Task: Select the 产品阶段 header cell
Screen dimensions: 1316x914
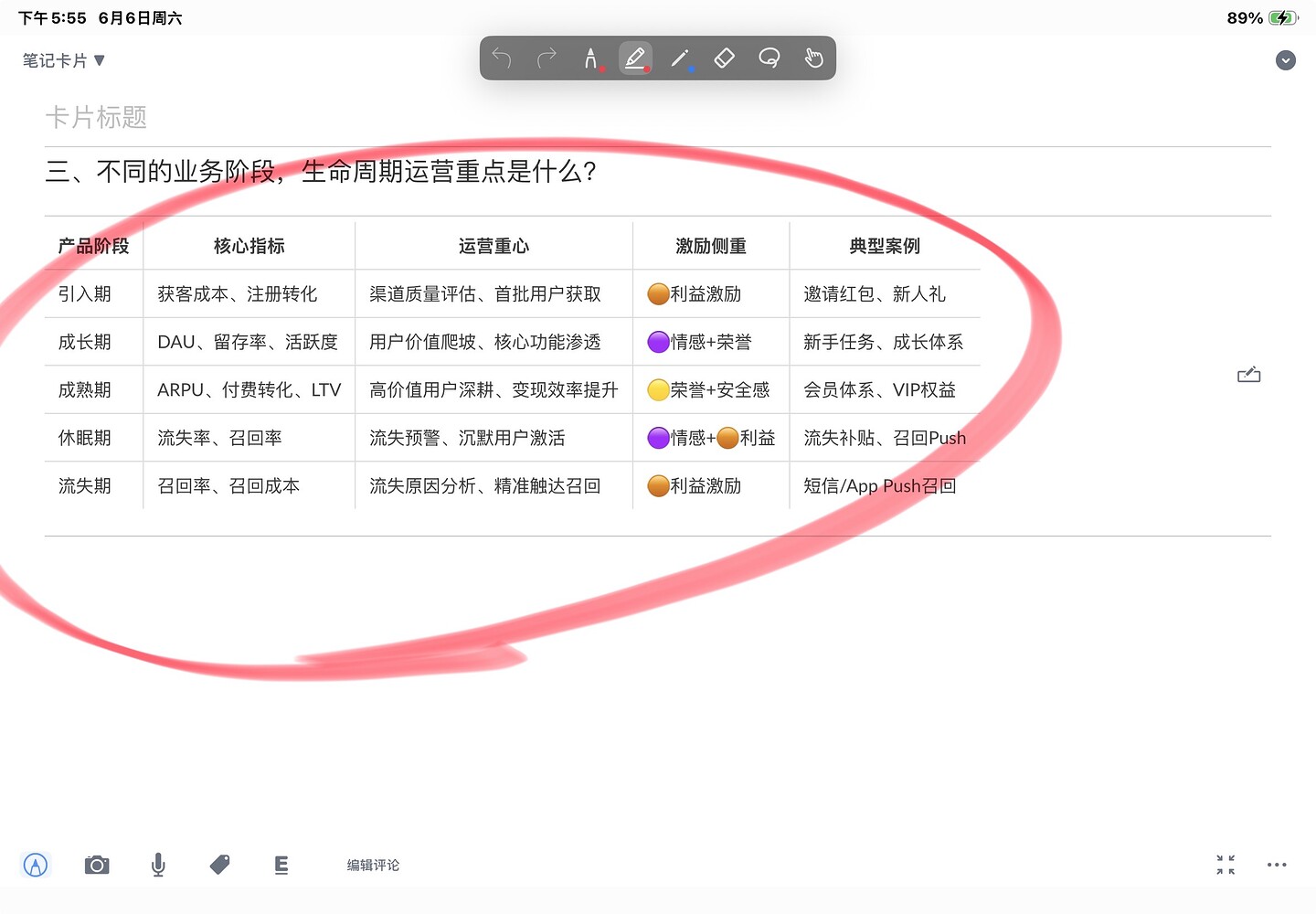Action: coord(93,246)
